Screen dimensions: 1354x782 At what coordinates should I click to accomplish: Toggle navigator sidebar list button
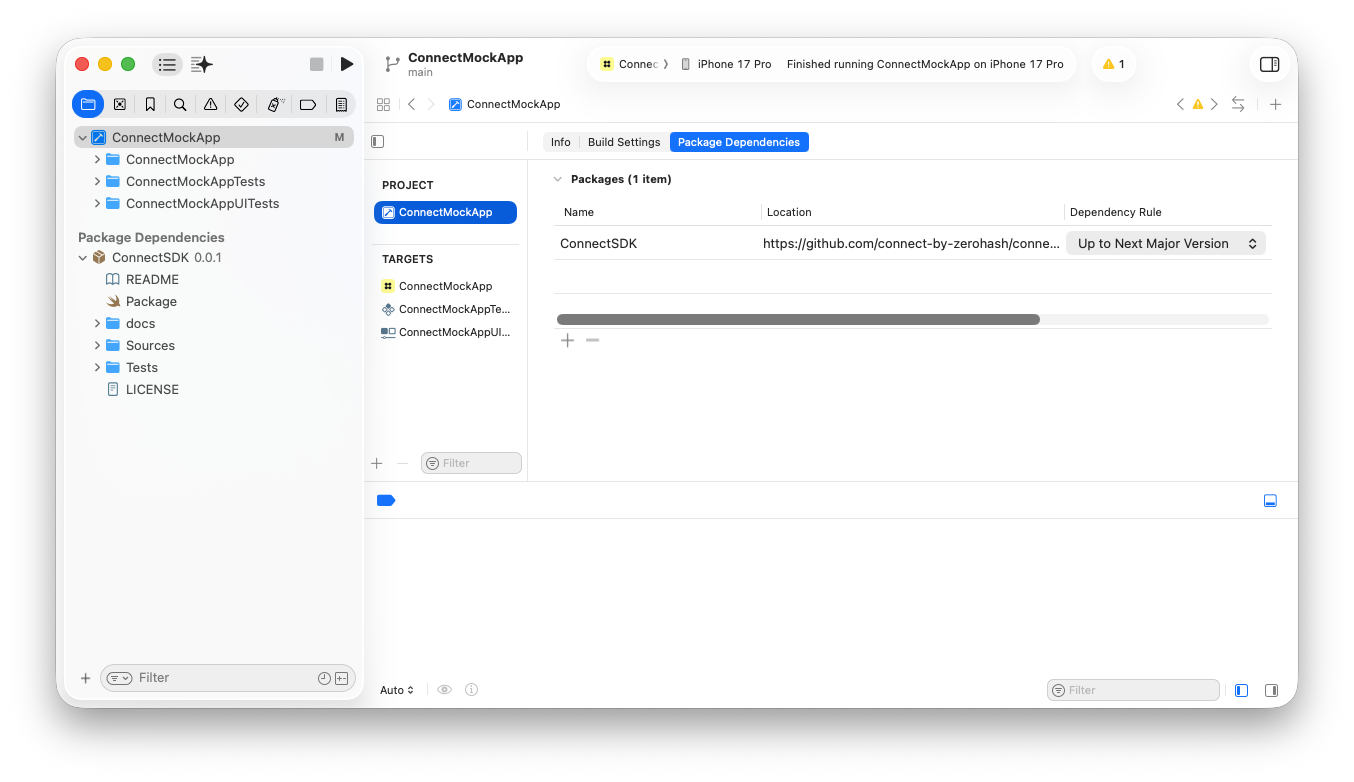(167, 64)
